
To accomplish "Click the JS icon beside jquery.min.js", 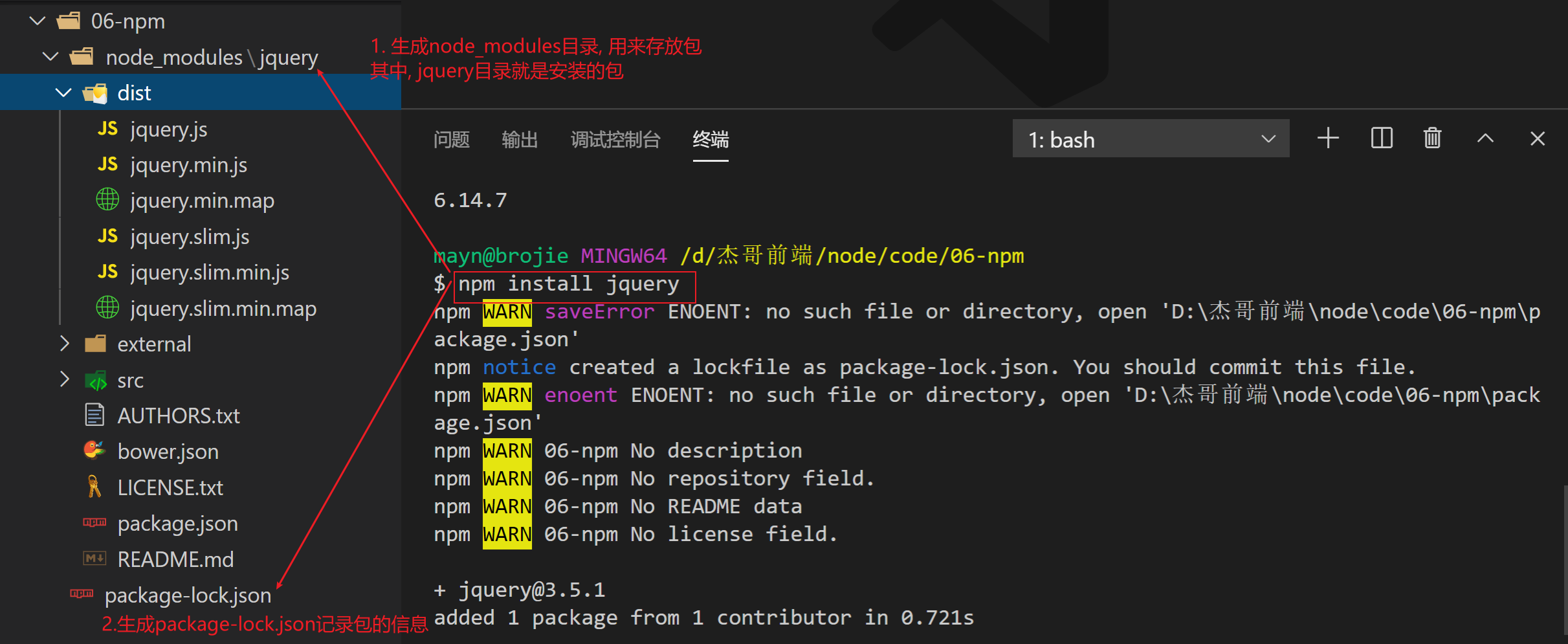I will click(x=107, y=164).
